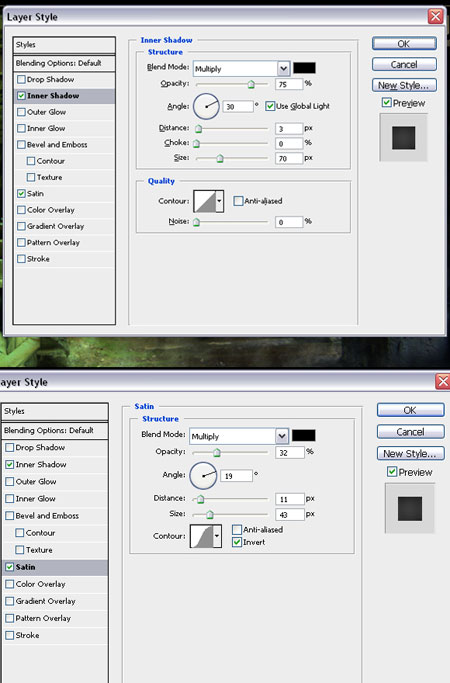This screenshot has height=683, width=450.
Task: Click Satin Opacity value field
Action: (x=290, y=453)
